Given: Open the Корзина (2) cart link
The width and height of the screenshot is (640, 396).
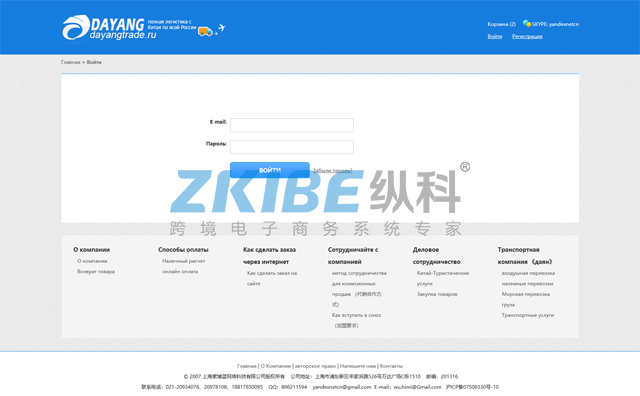Looking at the screenshot, I should [x=501, y=24].
